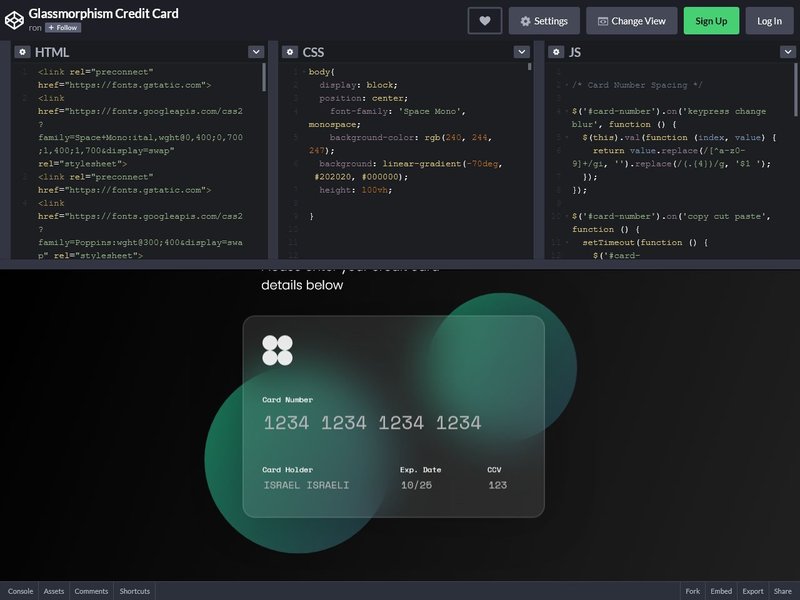Click the JS editor scrollbar

[795, 90]
